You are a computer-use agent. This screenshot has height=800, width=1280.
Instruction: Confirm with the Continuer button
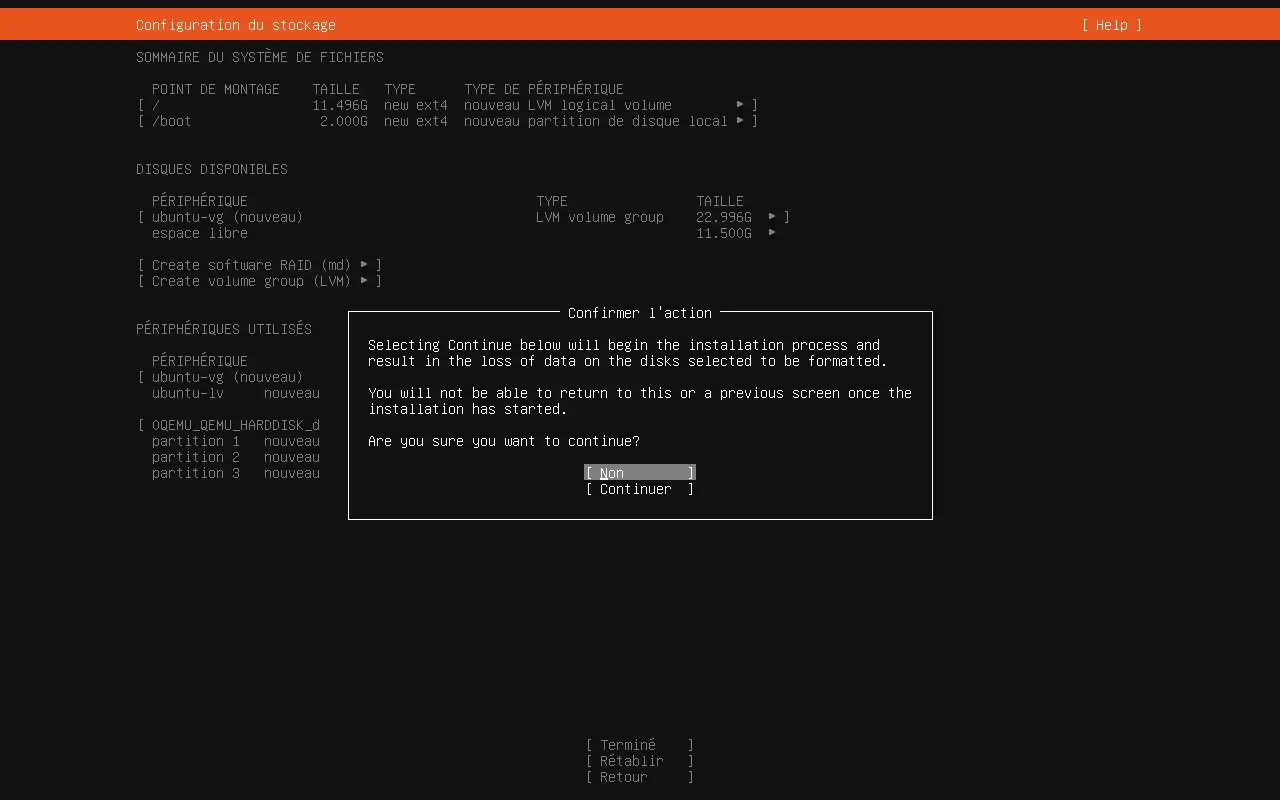pyautogui.click(x=640, y=489)
